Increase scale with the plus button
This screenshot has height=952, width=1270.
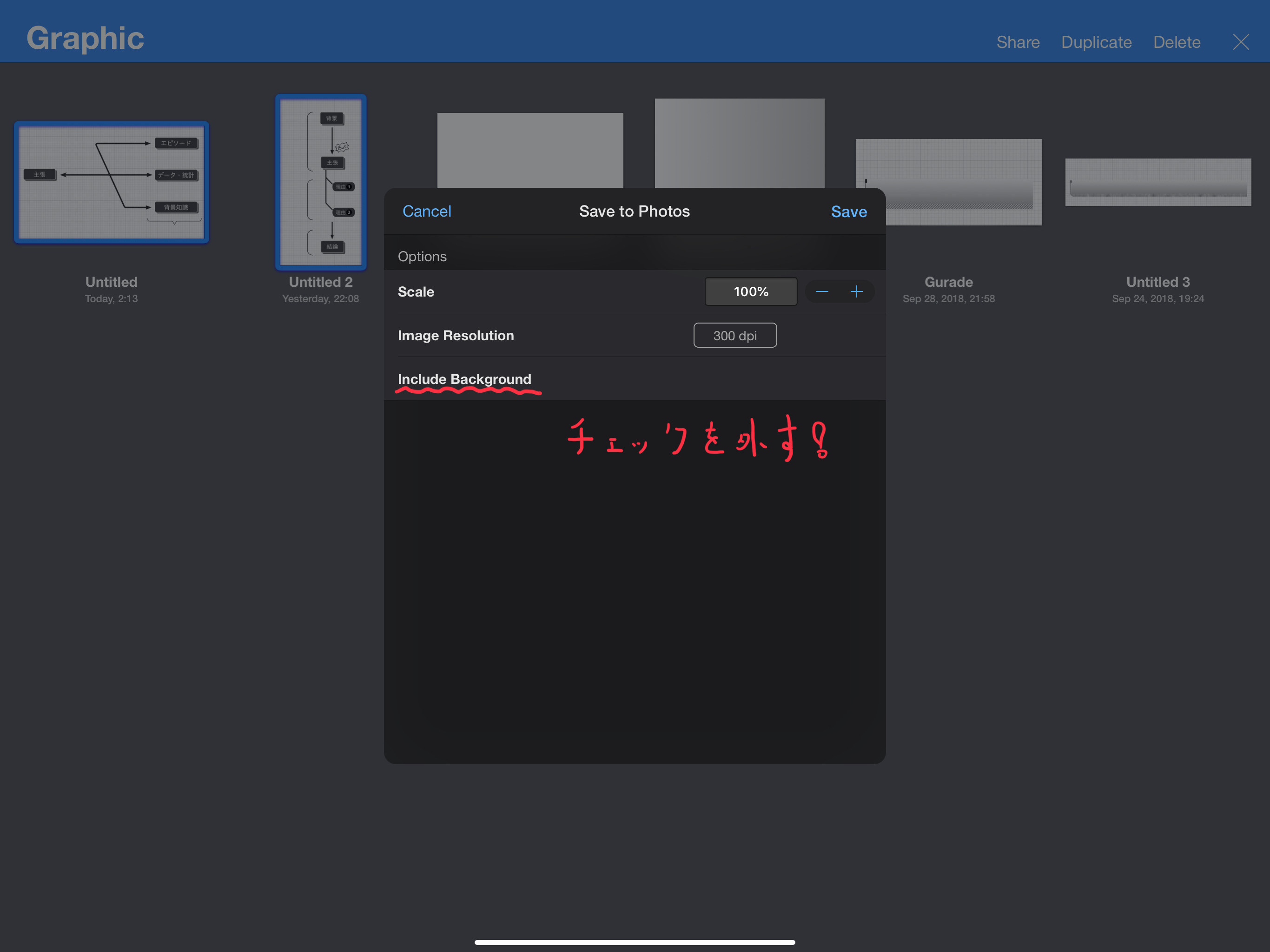[x=856, y=291]
